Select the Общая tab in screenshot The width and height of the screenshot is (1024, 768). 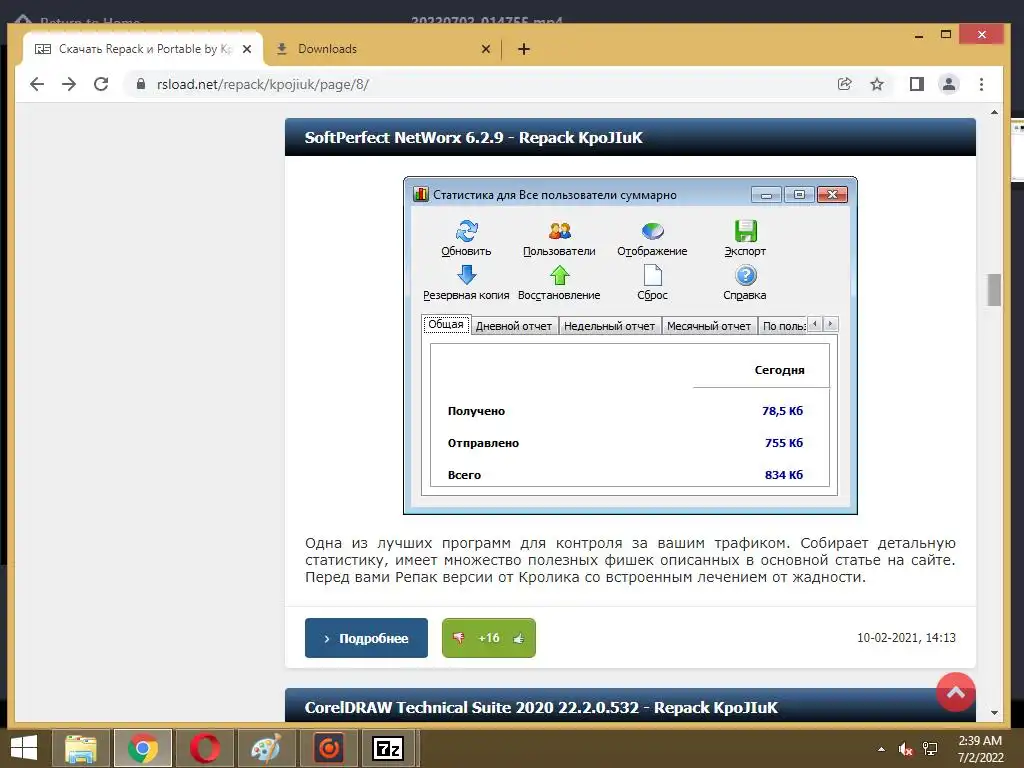point(446,325)
